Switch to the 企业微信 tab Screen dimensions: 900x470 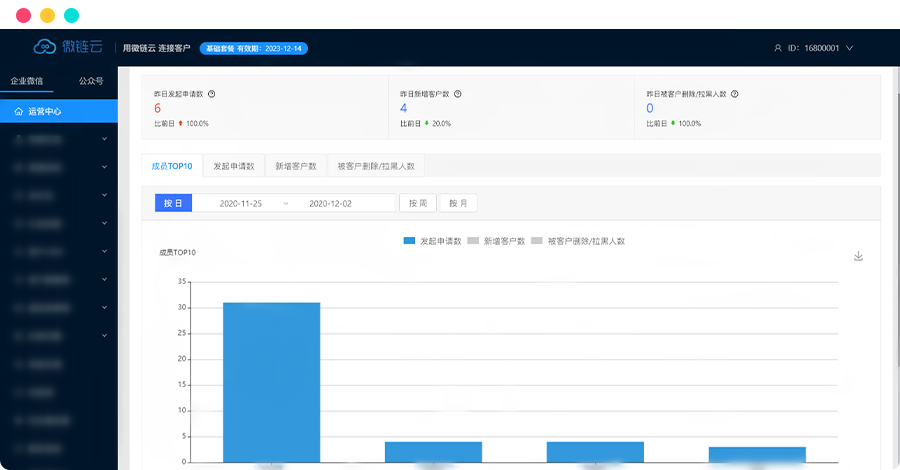pyautogui.click(x=27, y=81)
